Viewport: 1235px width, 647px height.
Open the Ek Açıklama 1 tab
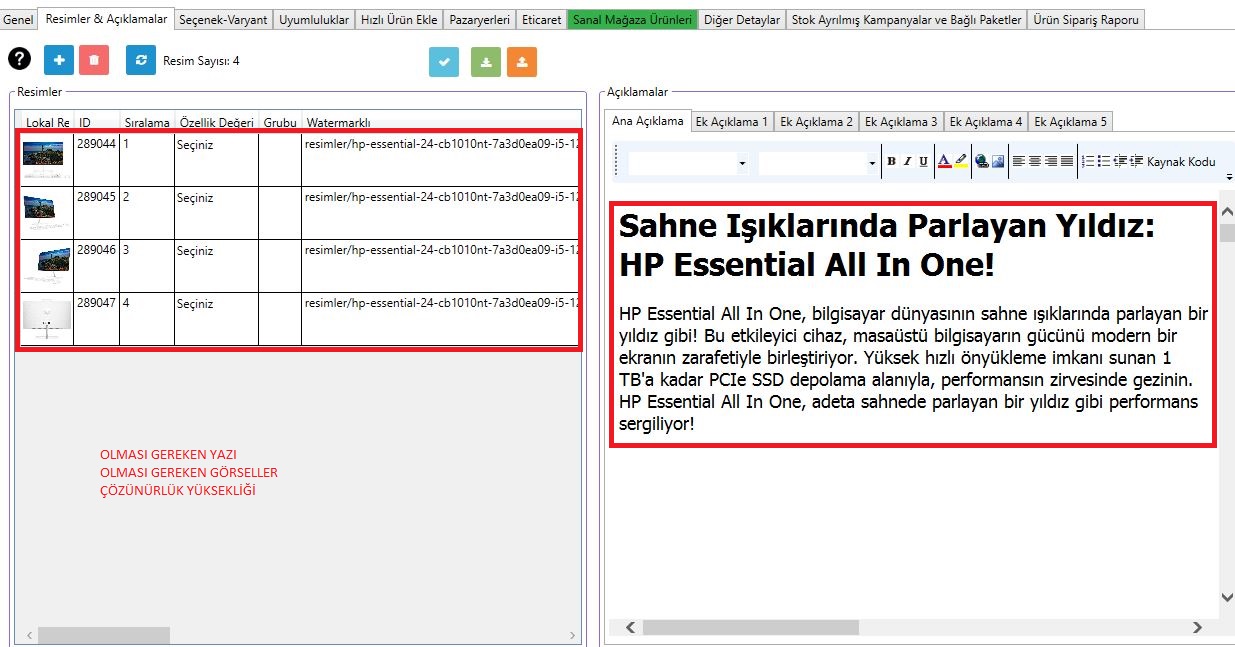[732, 122]
